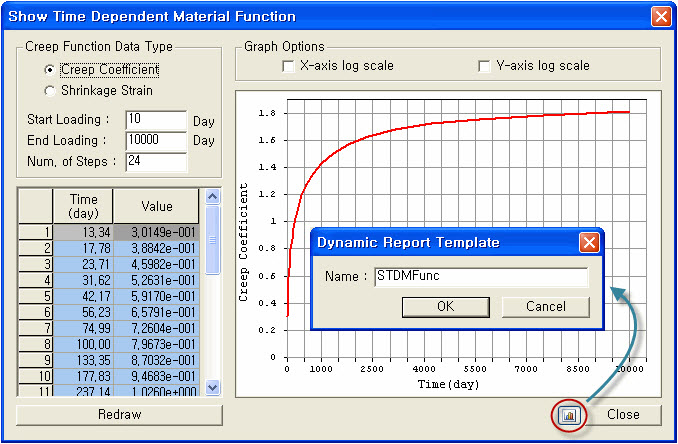Click the Time (day) column header
Viewport: 678px width, 444px height.
click(x=82, y=206)
